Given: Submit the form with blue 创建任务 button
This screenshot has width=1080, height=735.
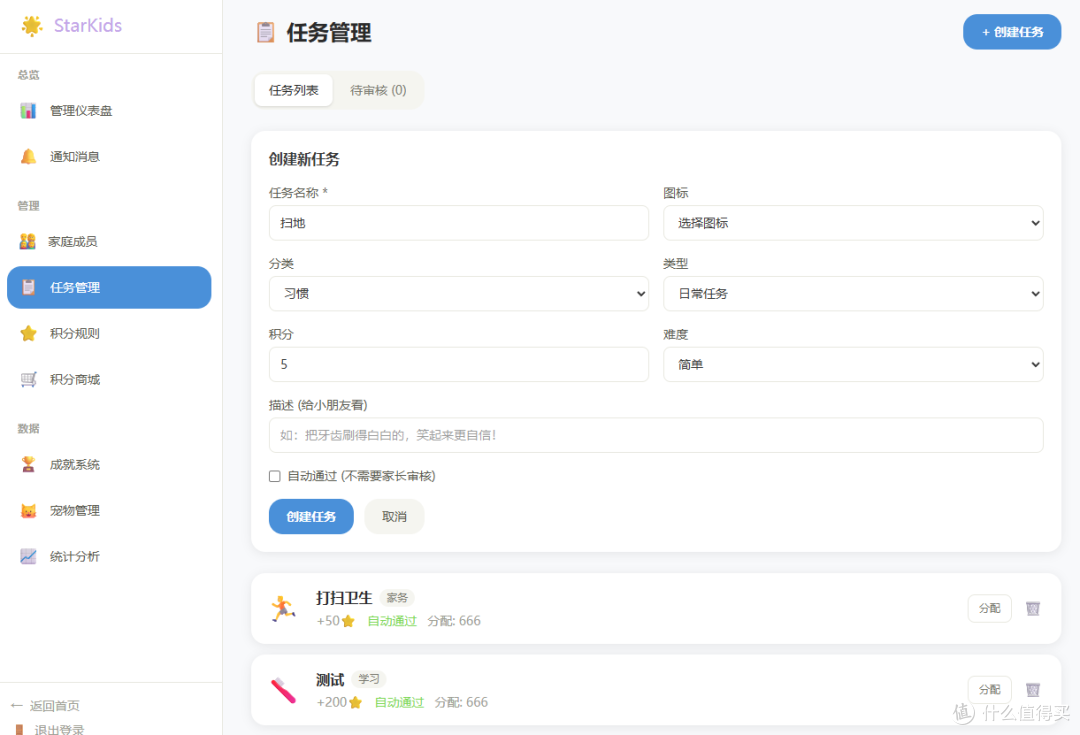Looking at the screenshot, I should [x=311, y=517].
